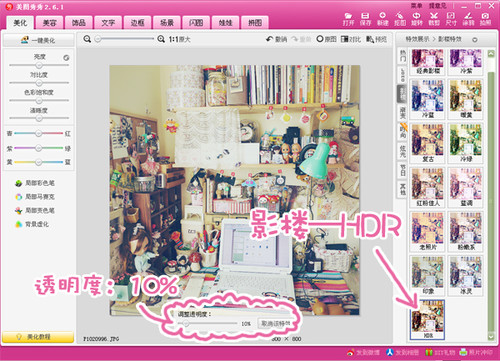Toggle the 对比 compare view
500x361 pixels.
click(351, 39)
